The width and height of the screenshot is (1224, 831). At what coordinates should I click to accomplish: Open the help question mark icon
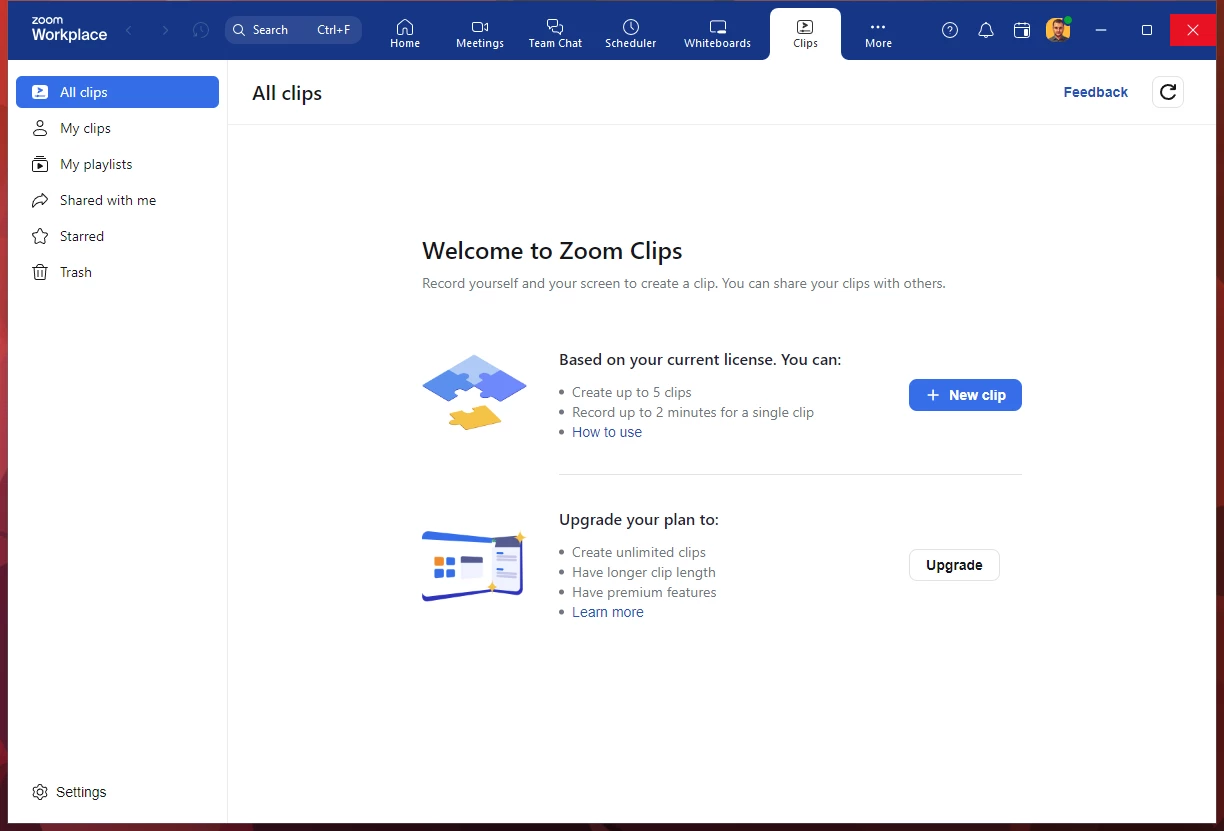click(950, 30)
